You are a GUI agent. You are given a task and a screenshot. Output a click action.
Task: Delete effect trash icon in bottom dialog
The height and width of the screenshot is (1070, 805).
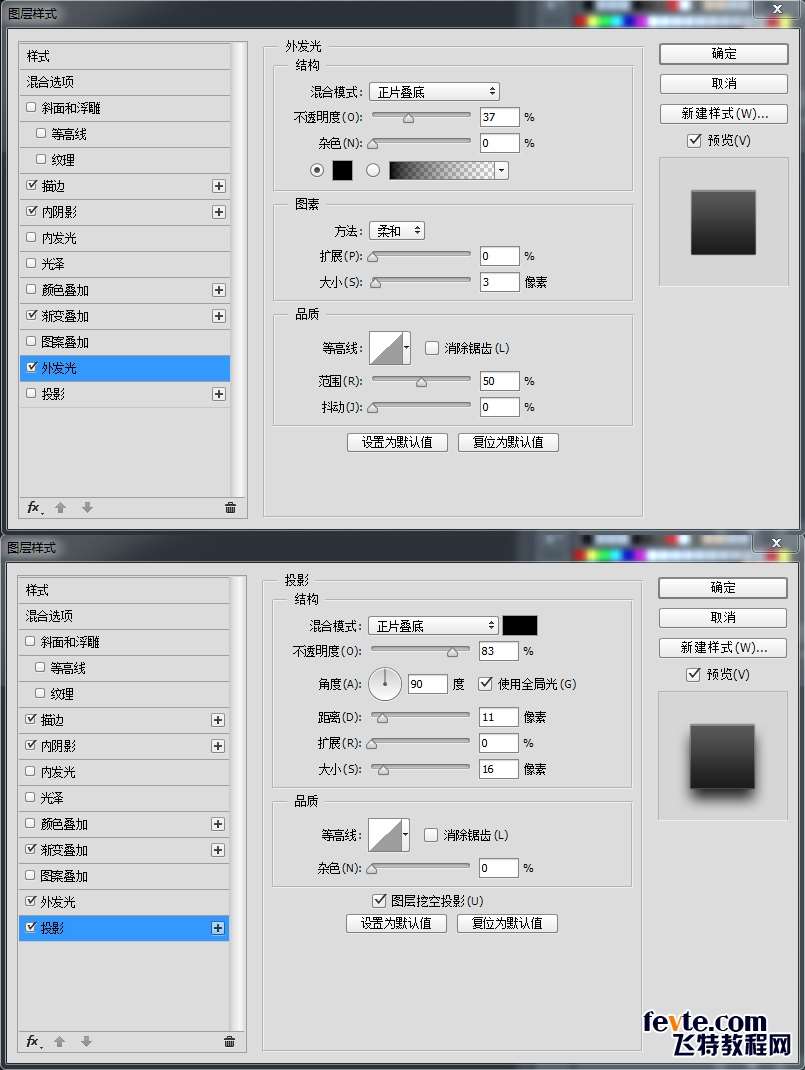(230, 1041)
